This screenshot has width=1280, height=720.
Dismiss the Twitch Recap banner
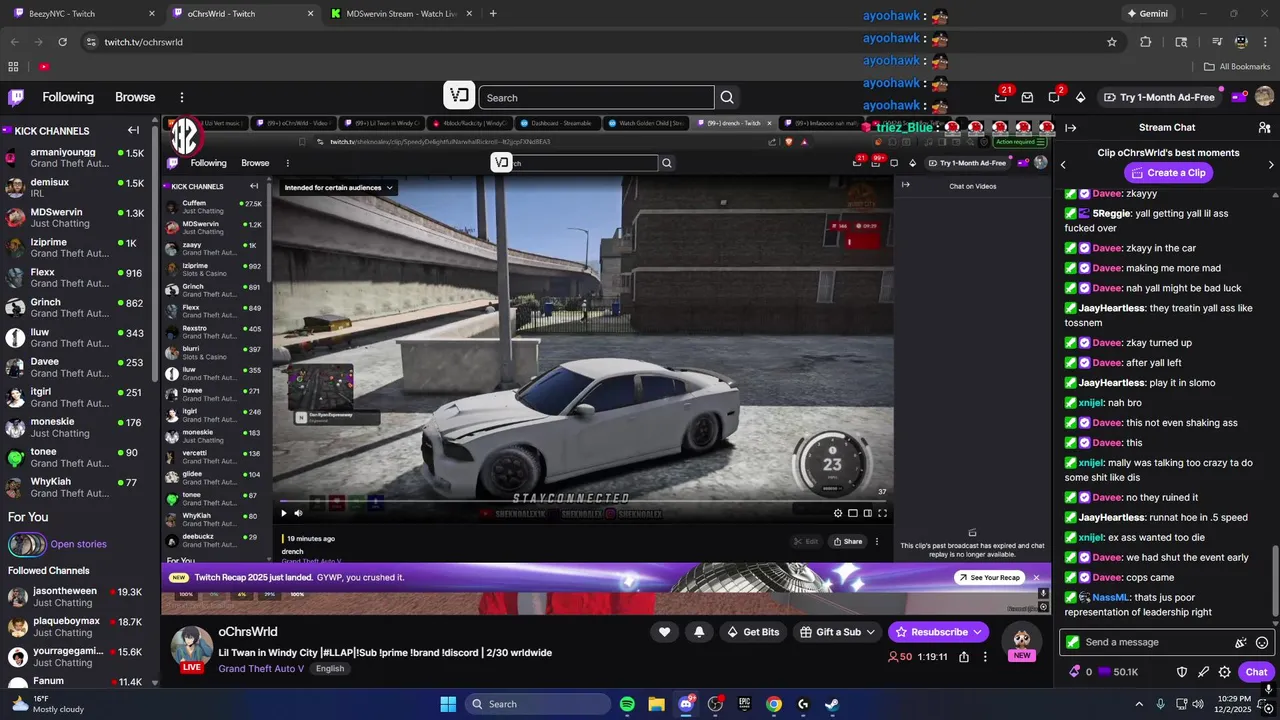[x=1036, y=577]
